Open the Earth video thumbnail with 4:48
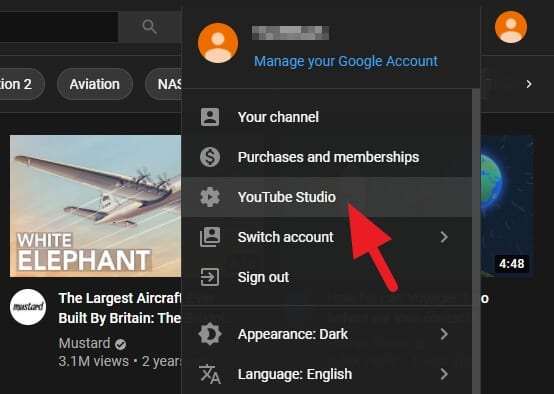554x394 pixels. point(507,206)
